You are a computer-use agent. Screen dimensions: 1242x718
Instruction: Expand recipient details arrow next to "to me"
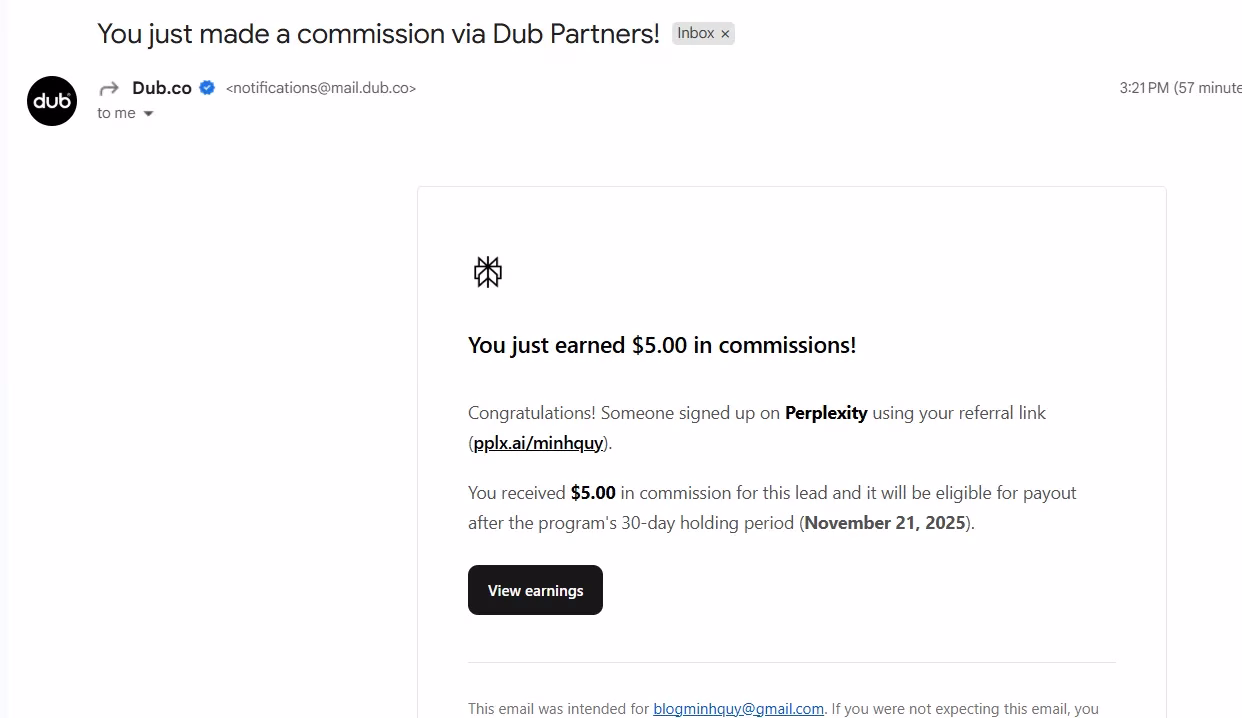[149, 114]
